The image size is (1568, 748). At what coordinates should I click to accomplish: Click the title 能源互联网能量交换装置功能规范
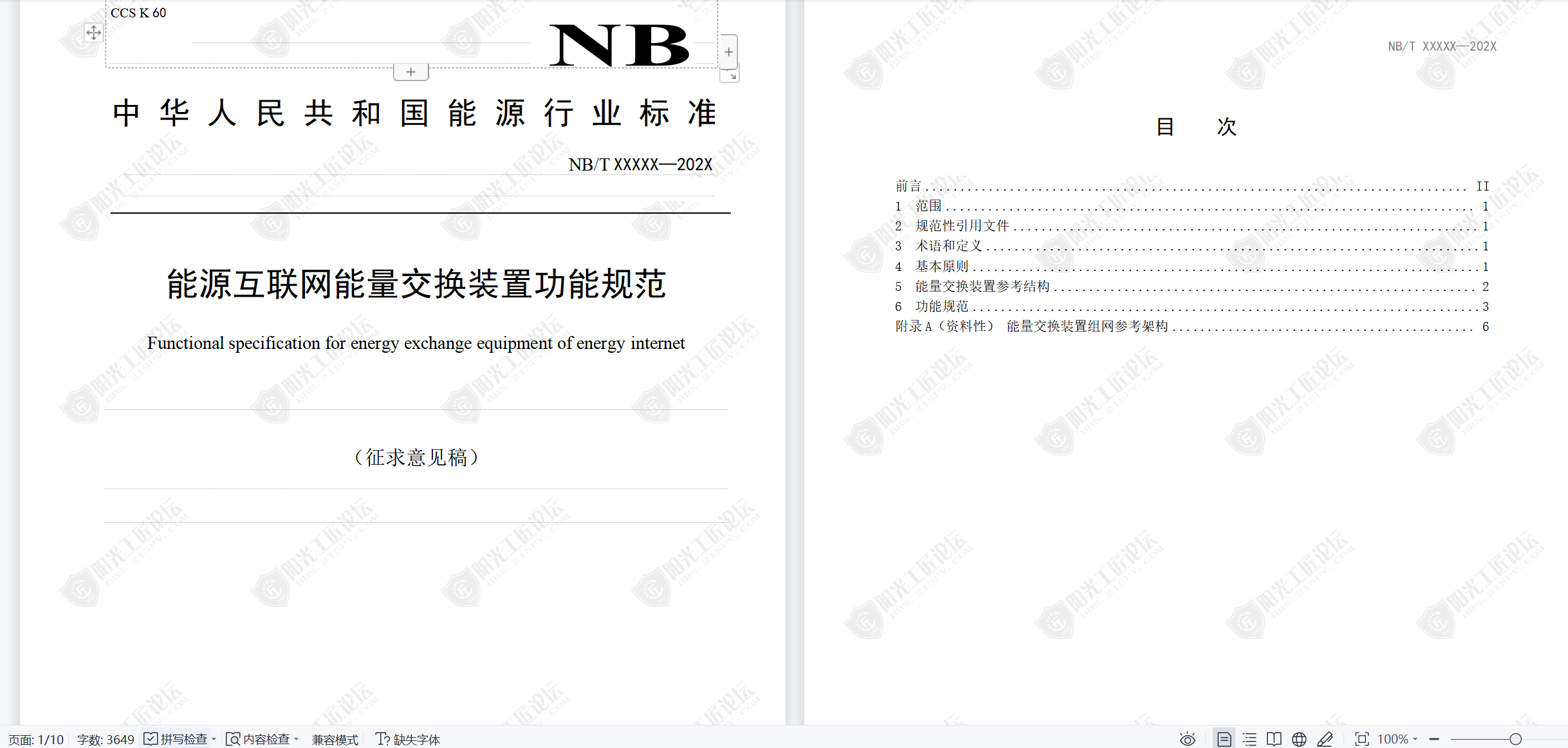[417, 284]
